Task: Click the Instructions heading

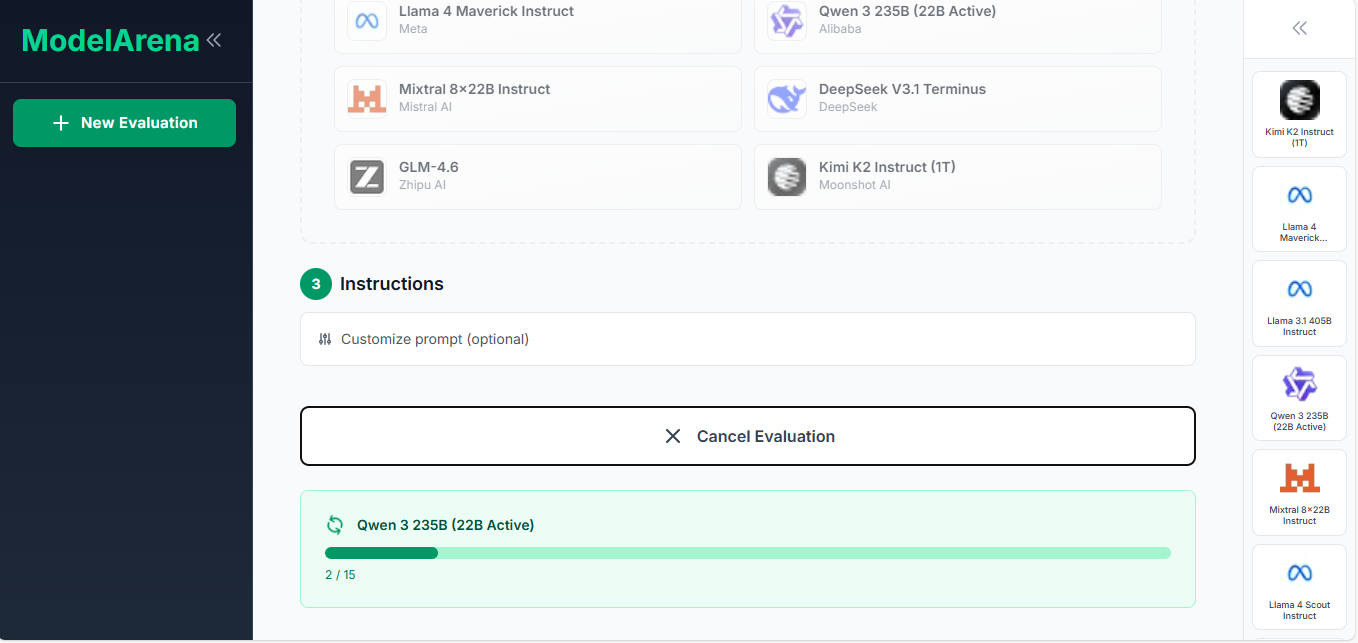Action: point(392,284)
